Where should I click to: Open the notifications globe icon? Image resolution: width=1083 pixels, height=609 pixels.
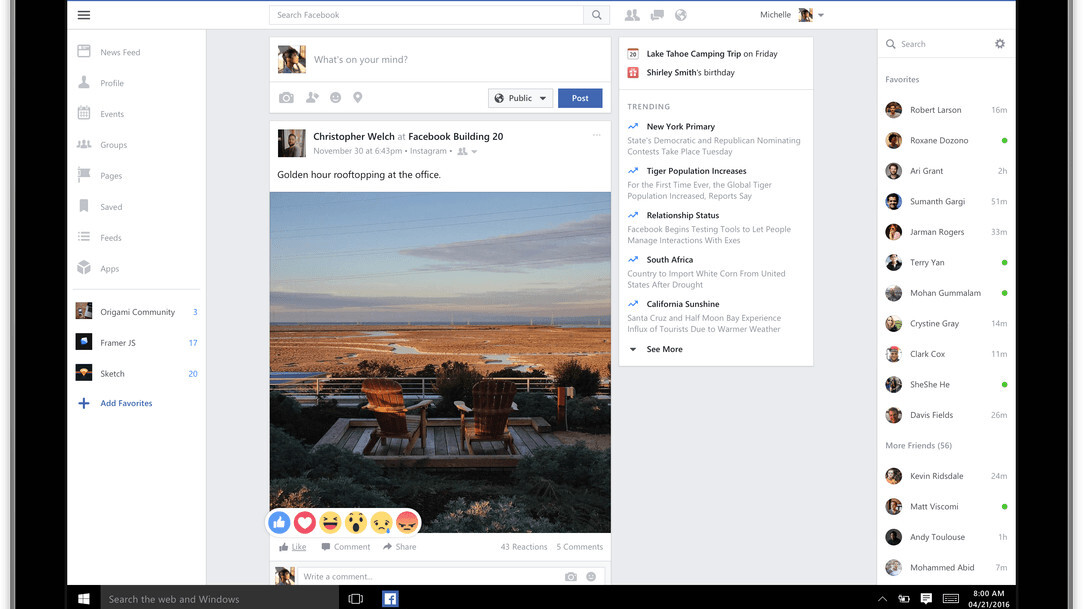681,15
